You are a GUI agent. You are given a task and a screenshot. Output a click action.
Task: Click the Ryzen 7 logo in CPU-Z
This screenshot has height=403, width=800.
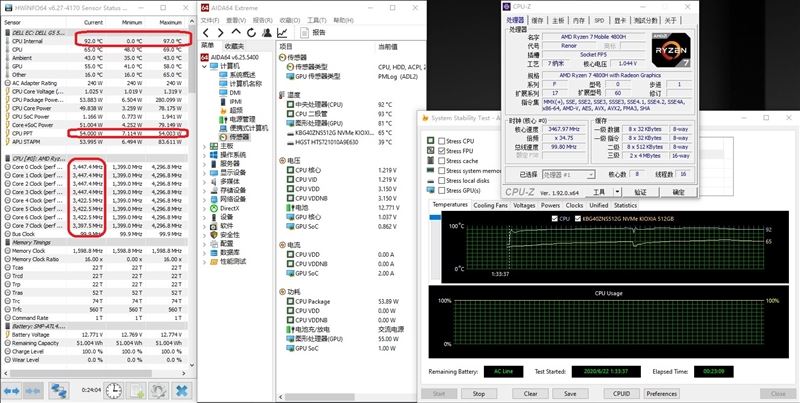tap(671, 52)
